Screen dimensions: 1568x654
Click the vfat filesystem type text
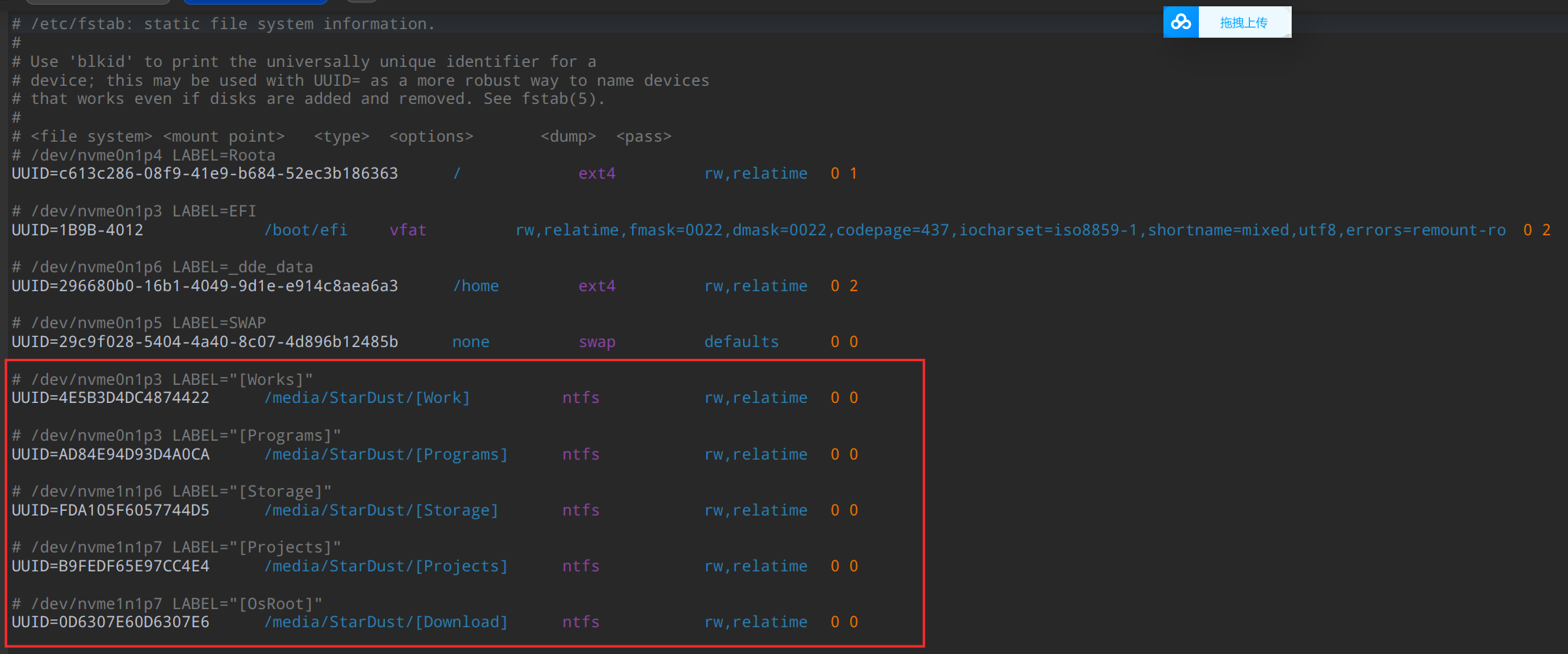408,230
